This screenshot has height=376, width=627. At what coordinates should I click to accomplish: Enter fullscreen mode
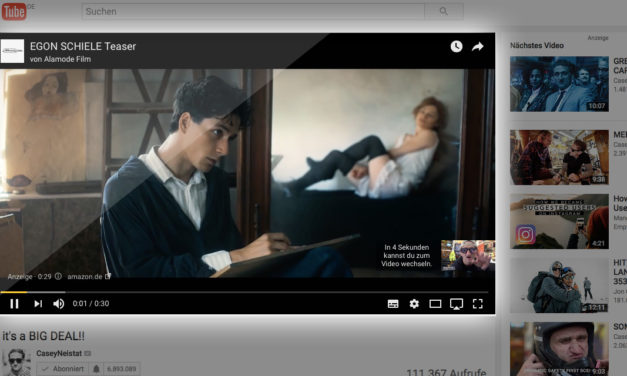[x=477, y=304]
